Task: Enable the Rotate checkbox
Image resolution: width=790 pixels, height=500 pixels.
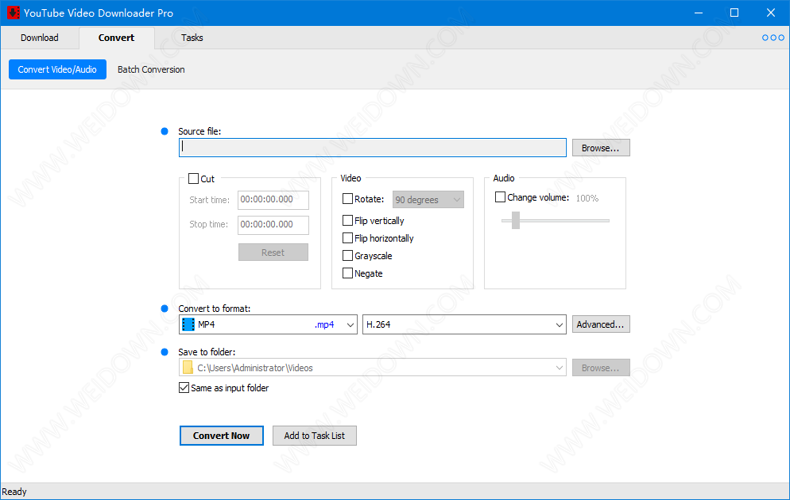Action: click(347, 199)
